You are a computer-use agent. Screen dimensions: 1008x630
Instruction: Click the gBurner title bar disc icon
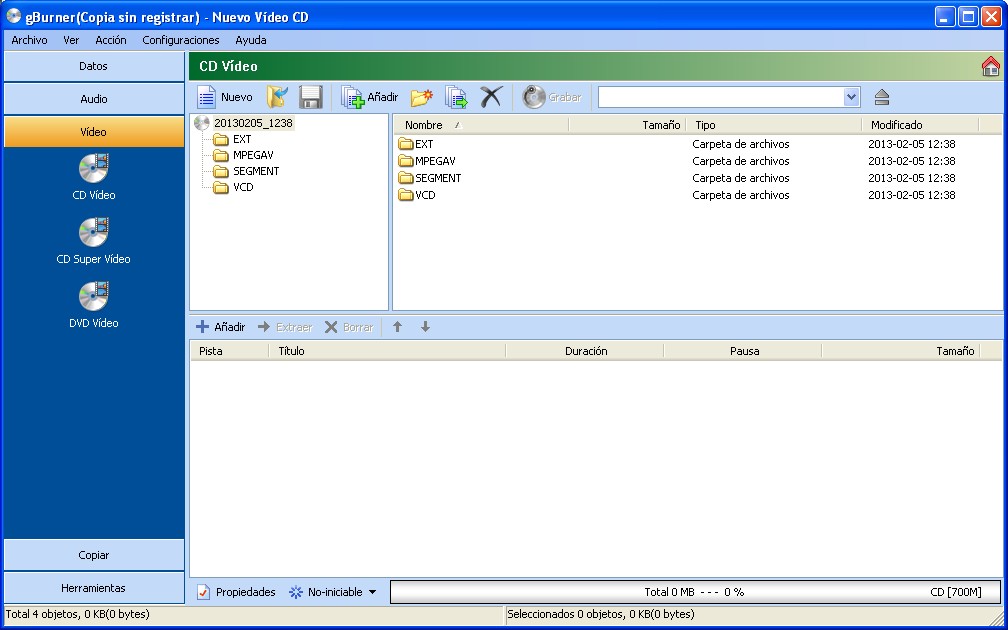(14, 16)
